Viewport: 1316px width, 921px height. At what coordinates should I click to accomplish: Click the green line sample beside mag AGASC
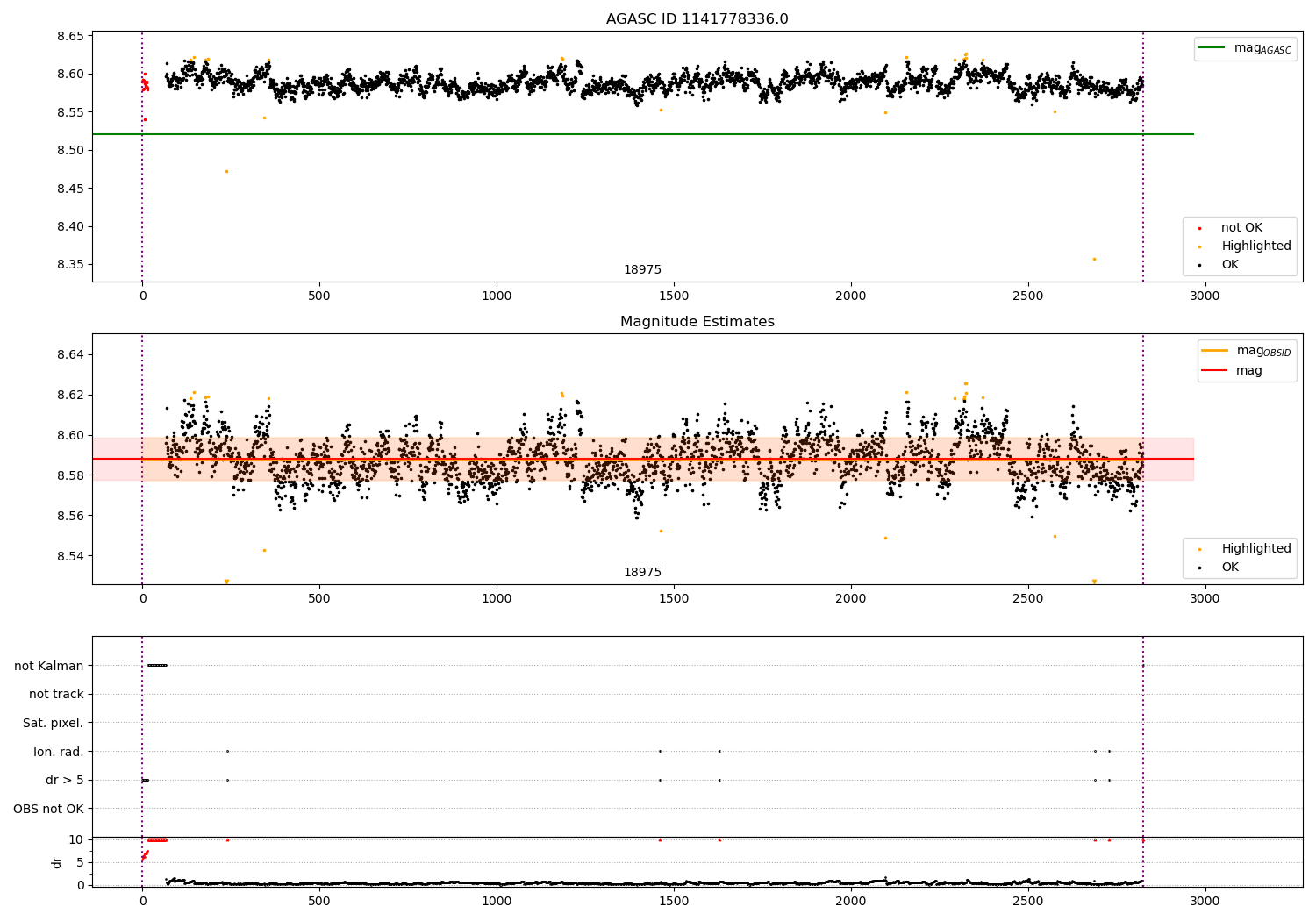pyautogui.click(x=1212, y=48)
